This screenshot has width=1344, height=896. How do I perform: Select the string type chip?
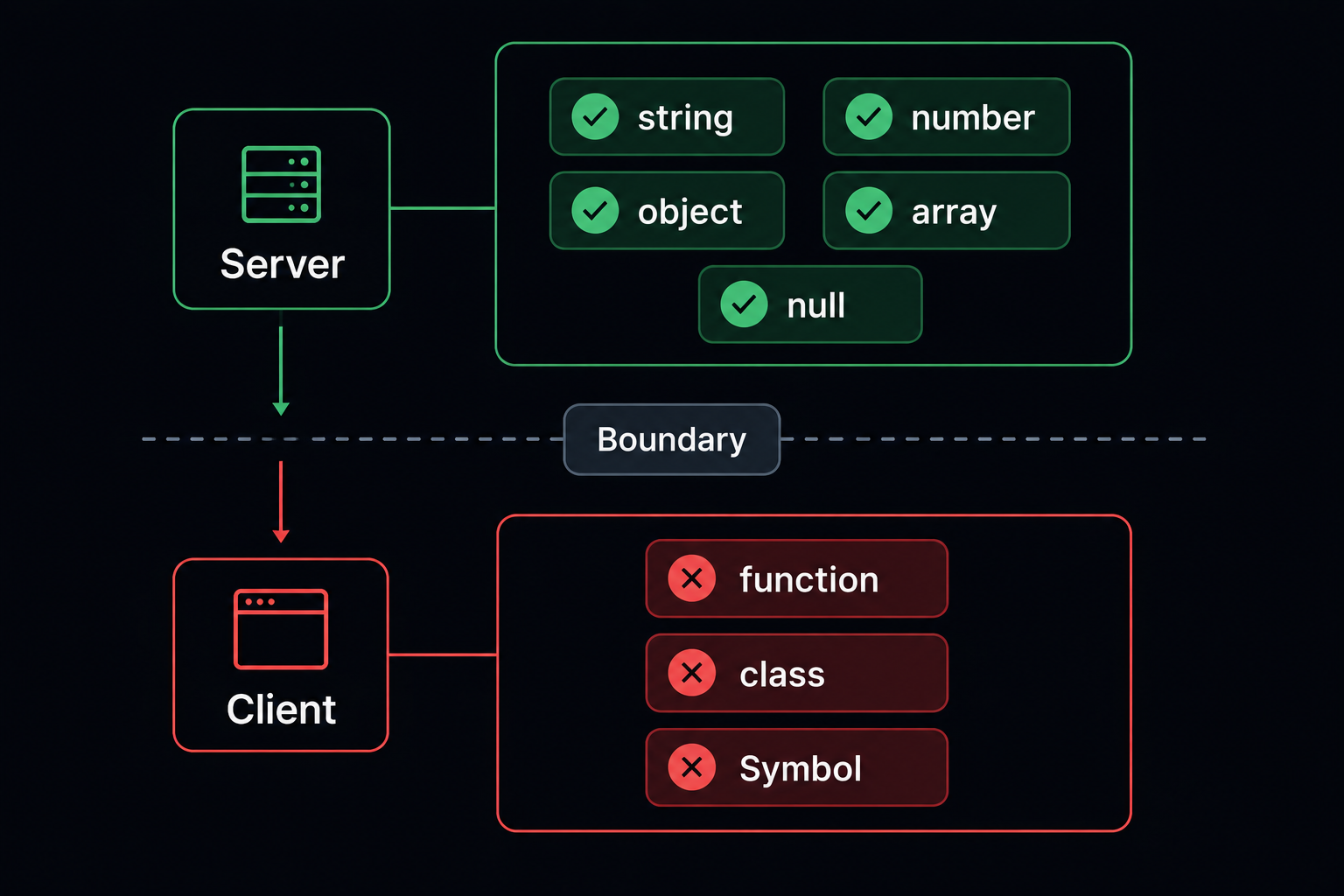click(667, 116)
